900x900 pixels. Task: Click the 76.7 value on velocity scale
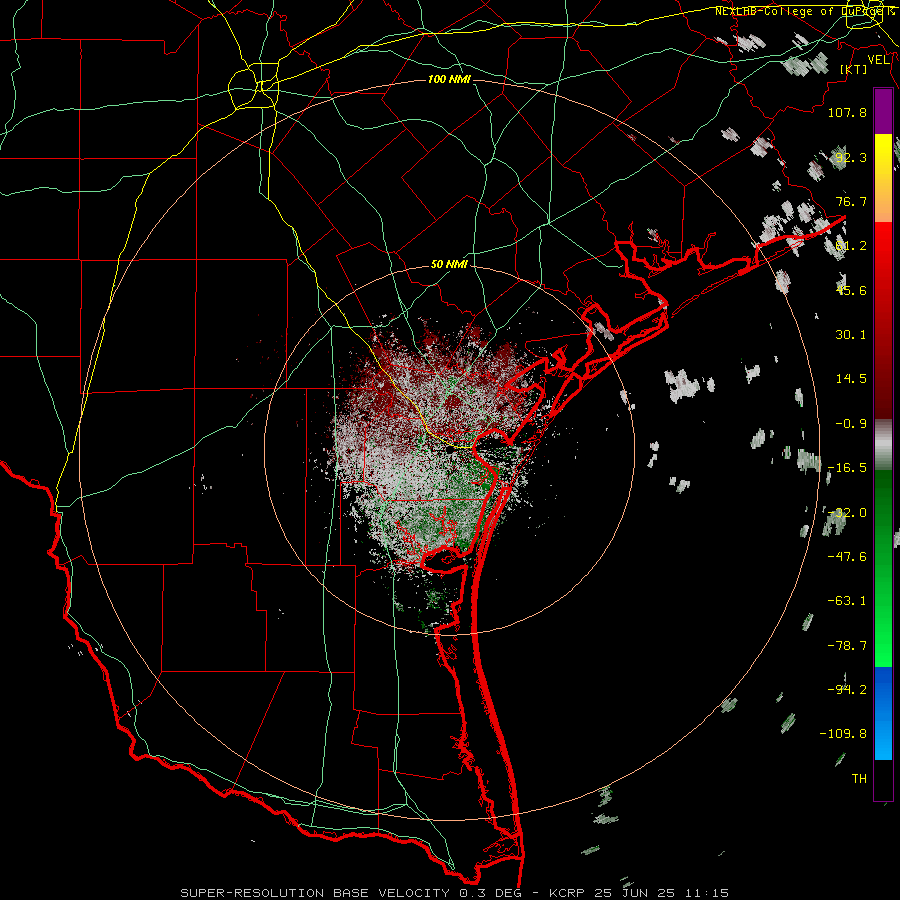[851, 201]
